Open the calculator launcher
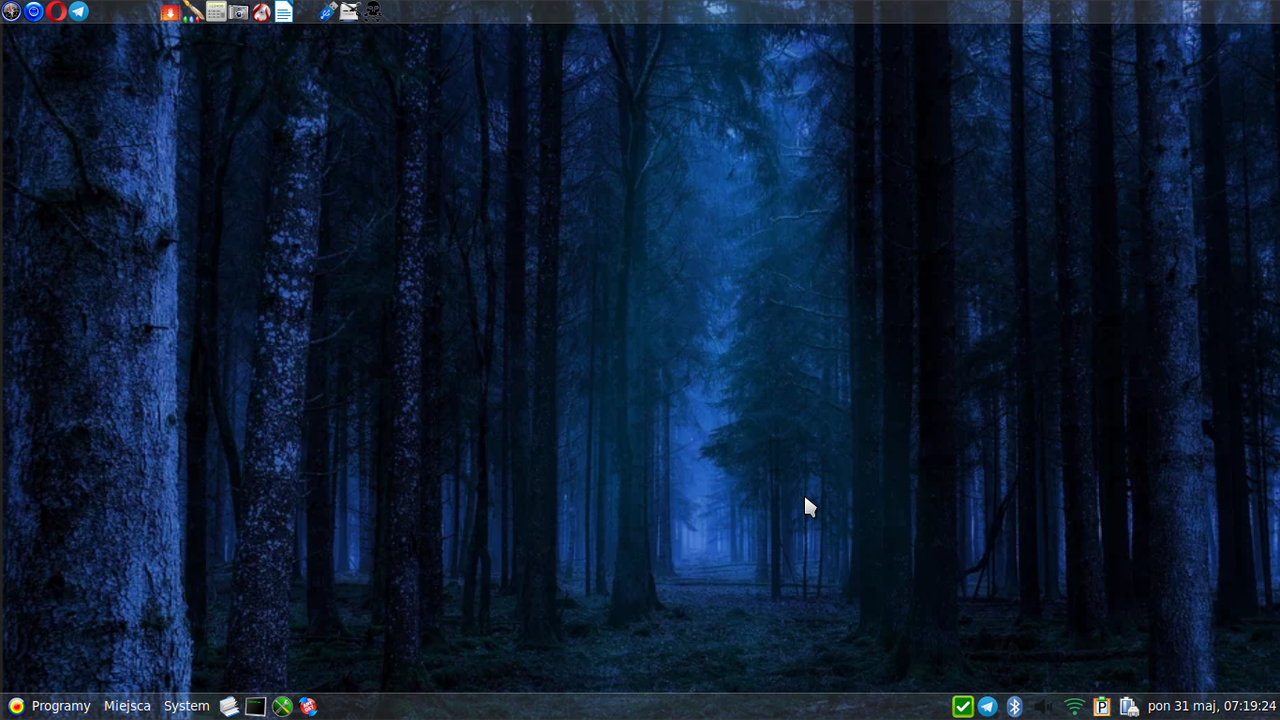 [x=216, y=12]
